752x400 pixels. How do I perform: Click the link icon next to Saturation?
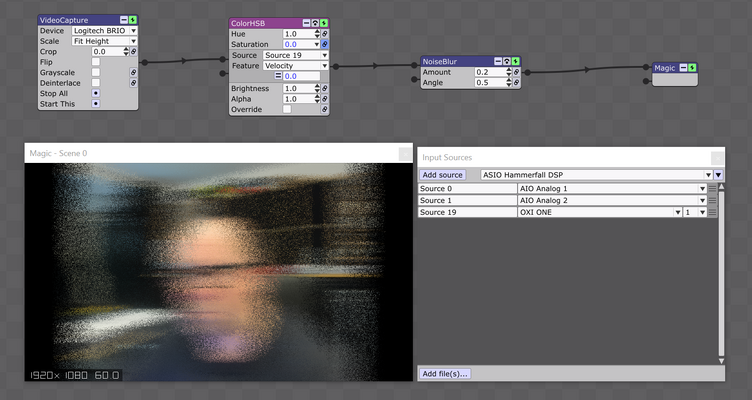click(325, 44)
